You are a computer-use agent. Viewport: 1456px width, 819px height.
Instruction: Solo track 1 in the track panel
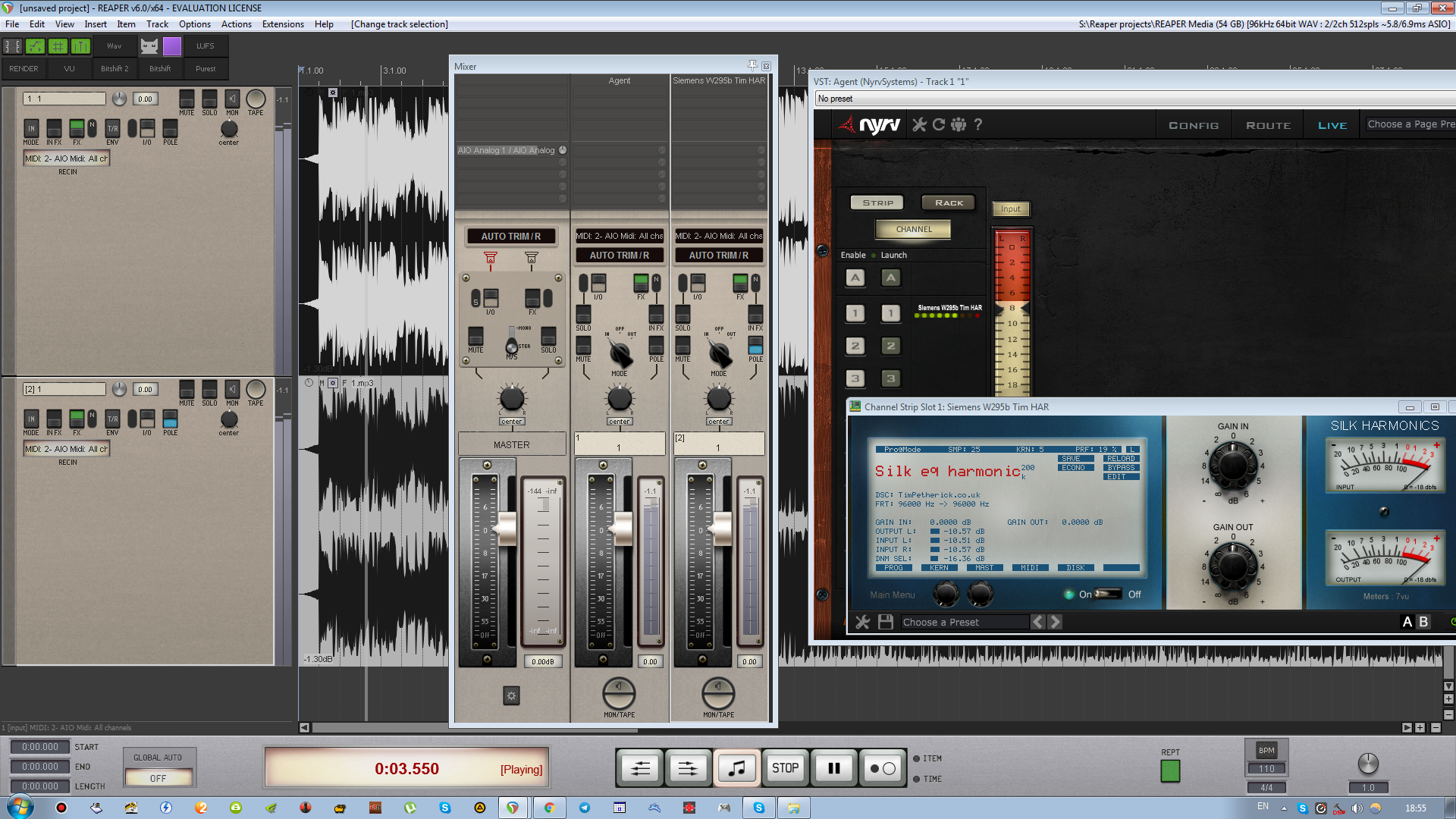click(x=209, y=99)
